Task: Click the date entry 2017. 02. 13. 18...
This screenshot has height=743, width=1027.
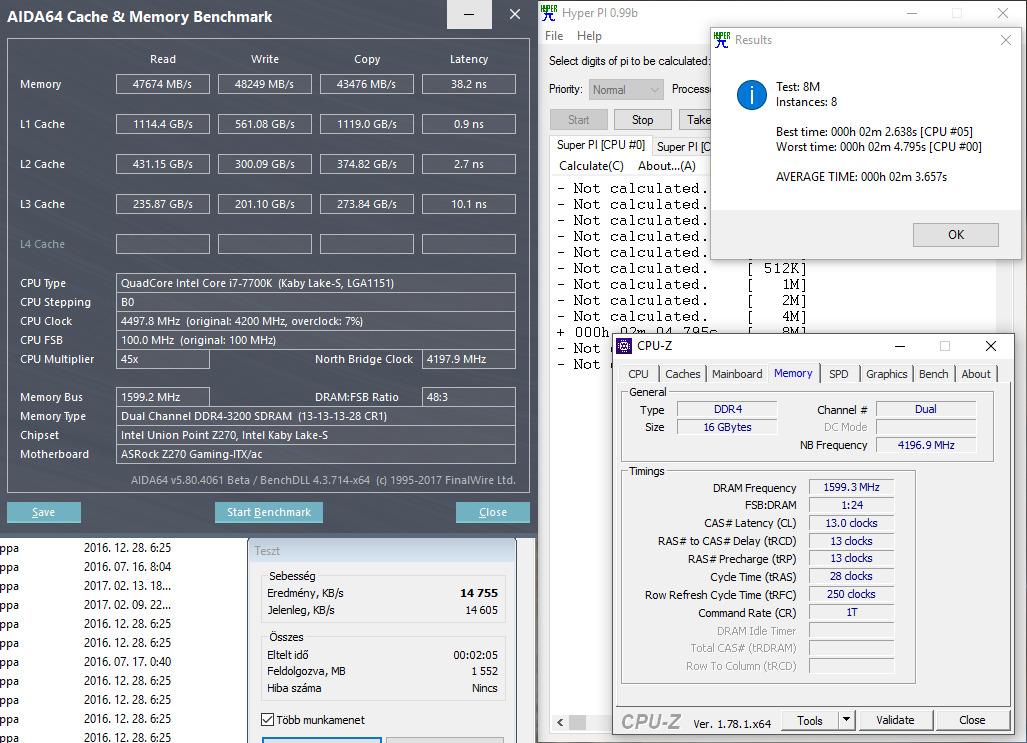Action: click(x=127, y=586)
